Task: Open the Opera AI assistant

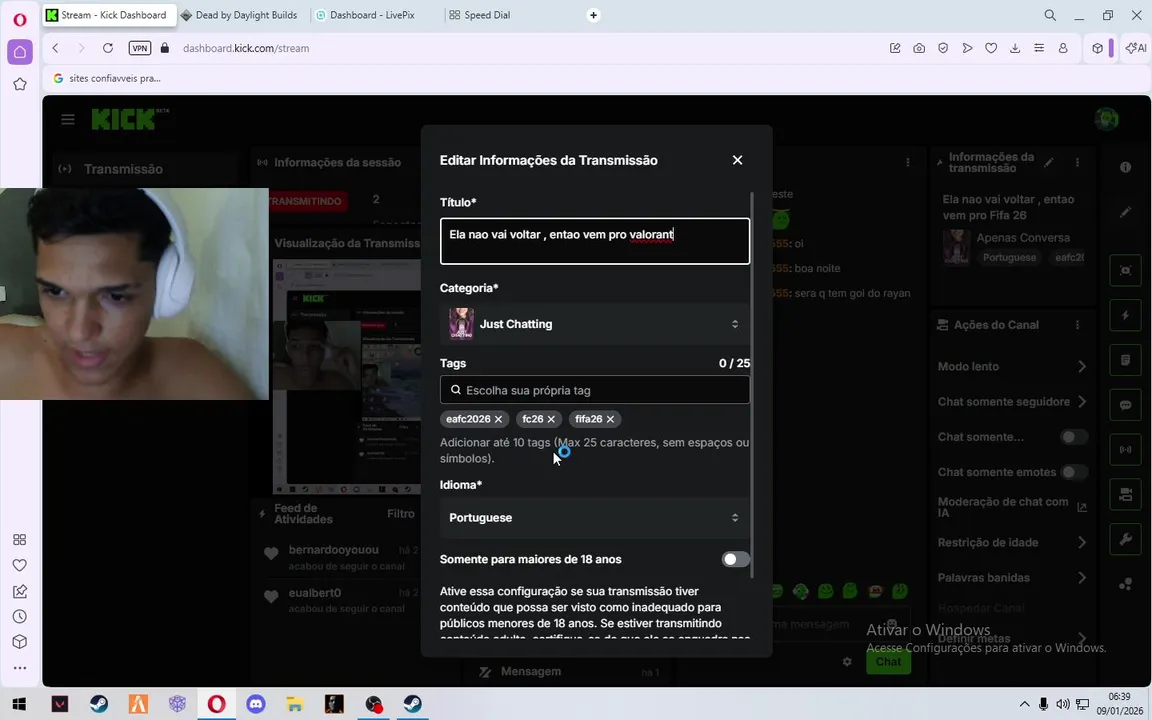Action: pos(1135,48)
